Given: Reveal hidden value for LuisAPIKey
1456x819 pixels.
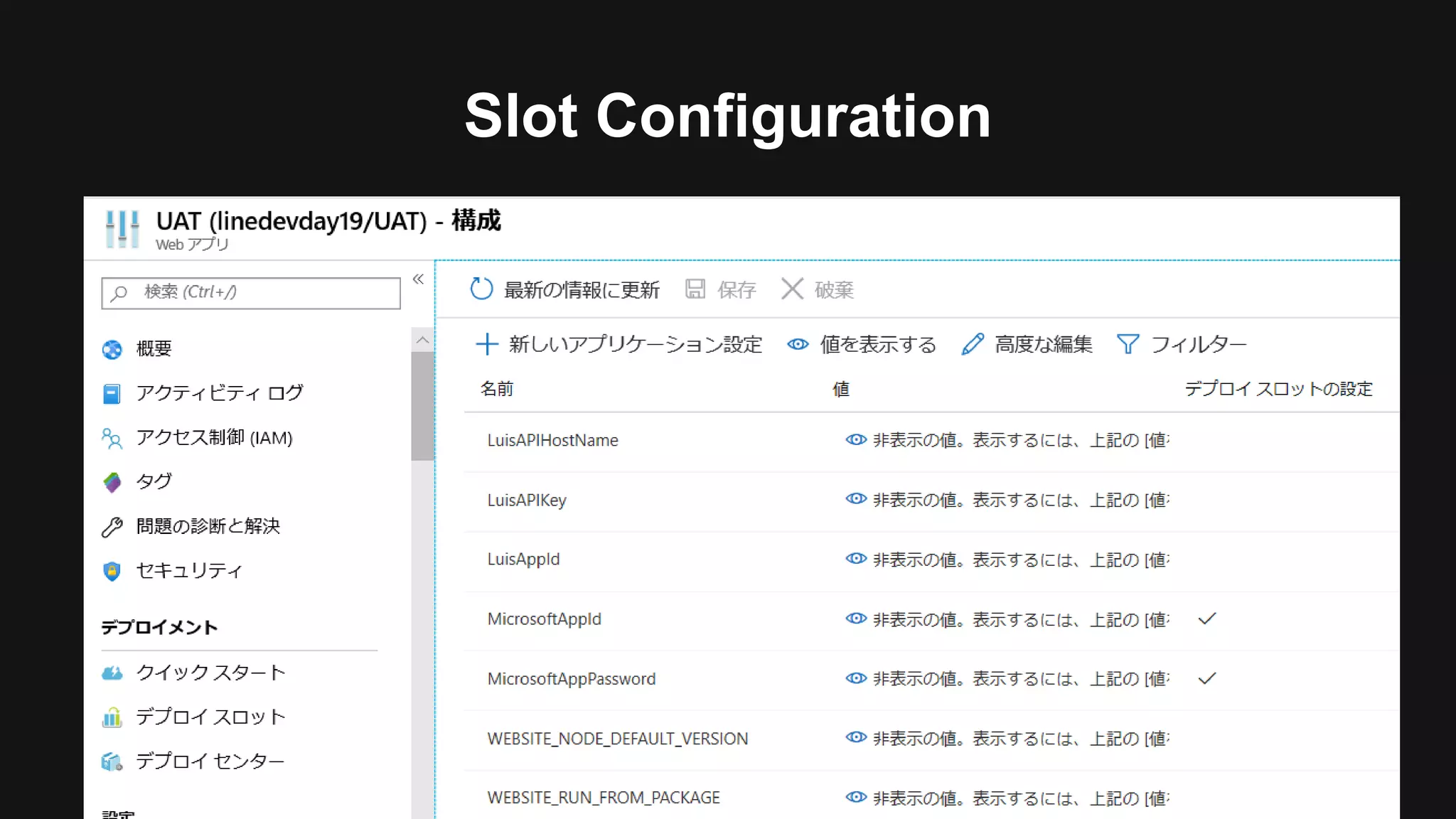Looking at the screenshot, I should tap(856, 499).
